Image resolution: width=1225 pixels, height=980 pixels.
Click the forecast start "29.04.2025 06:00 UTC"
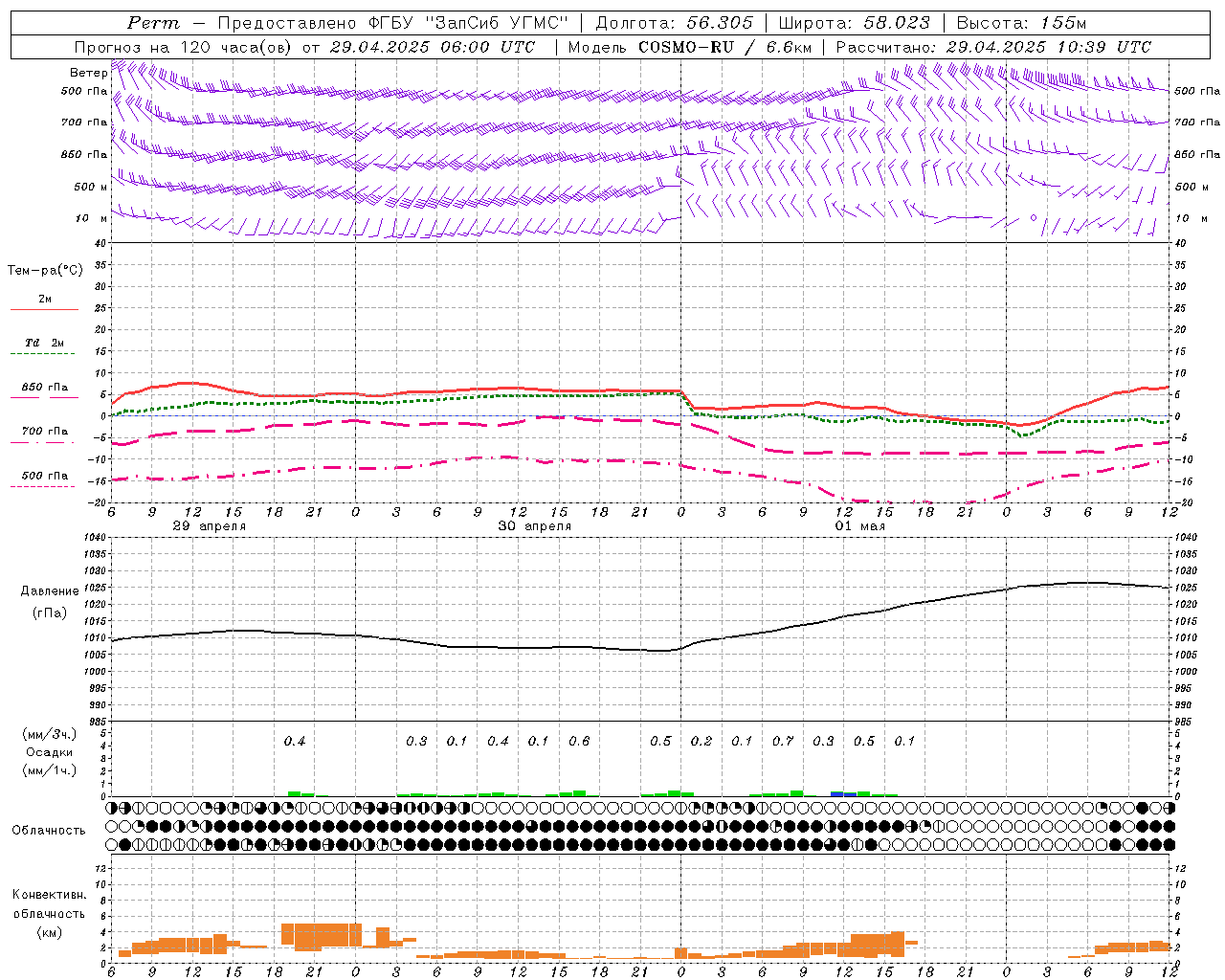tap(433, 47)
